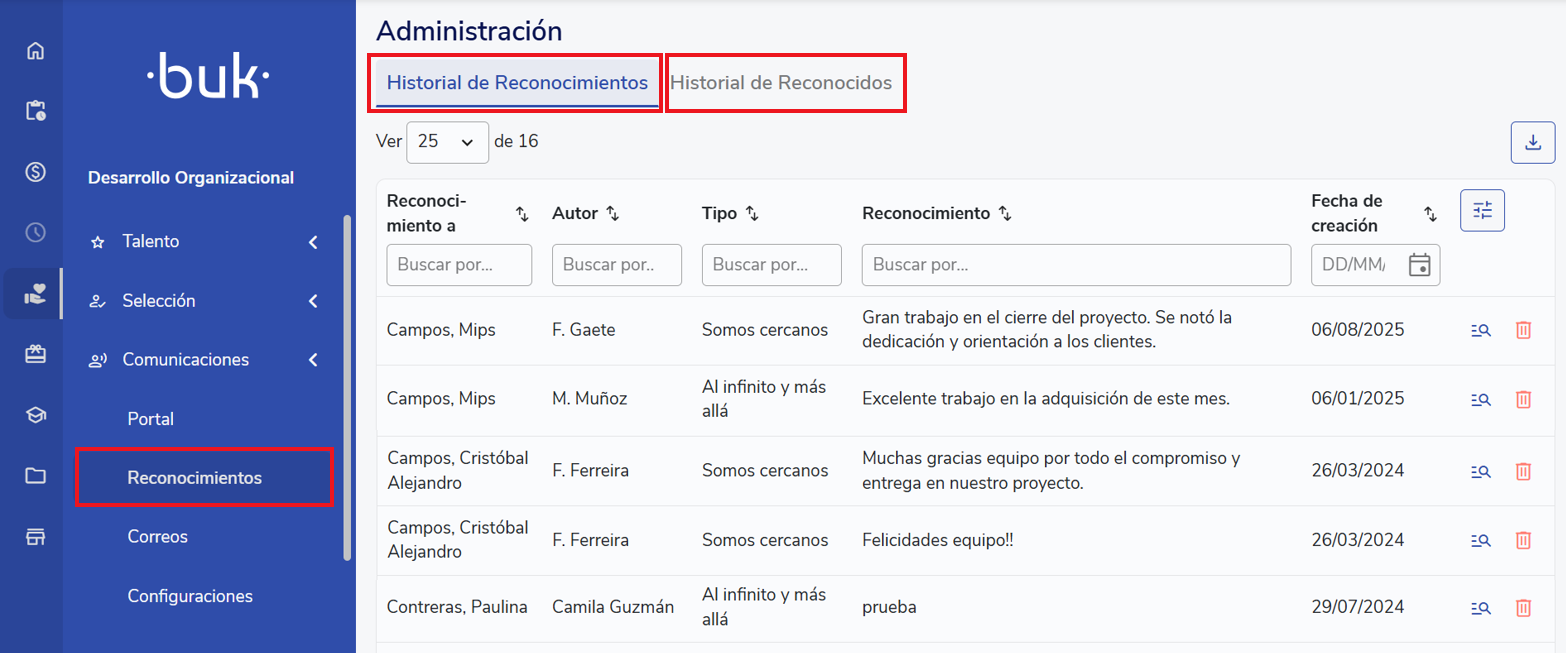Switch to Historial de Reconocidos tab

pos(781,83)
